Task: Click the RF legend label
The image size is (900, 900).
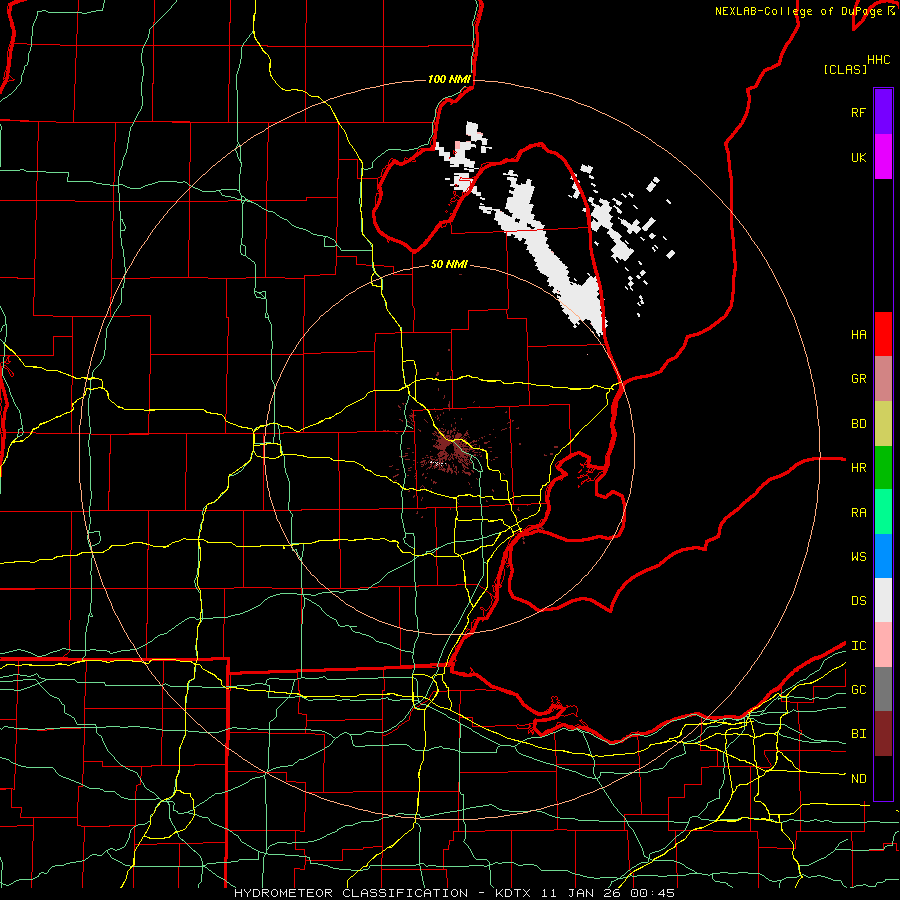Action: coord(859,112)
